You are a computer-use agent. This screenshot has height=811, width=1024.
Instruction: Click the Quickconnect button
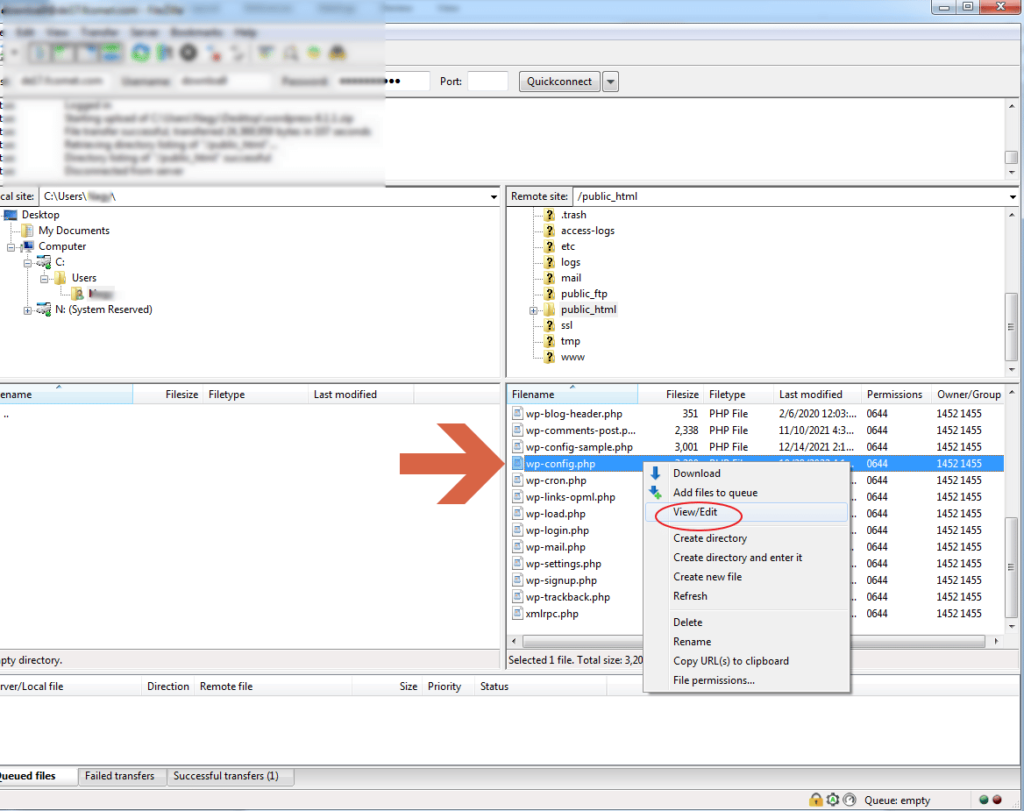pos(560,82)
